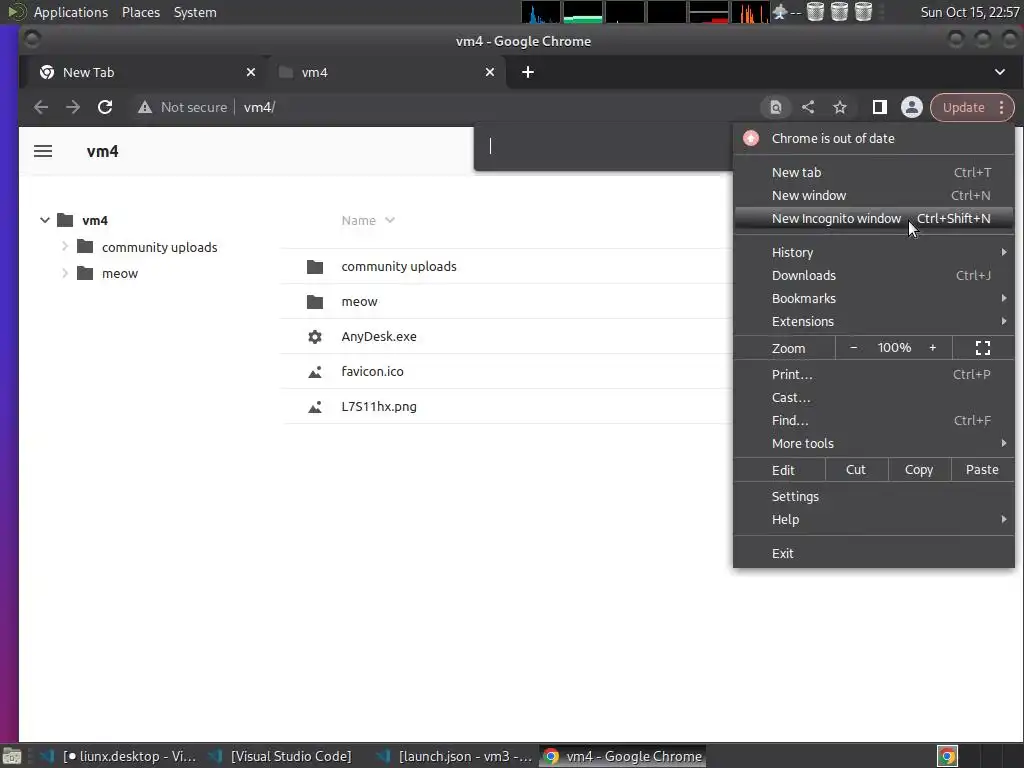Click the favicon.ico file name
This screenshot has height=768, width=1024.
372,372
